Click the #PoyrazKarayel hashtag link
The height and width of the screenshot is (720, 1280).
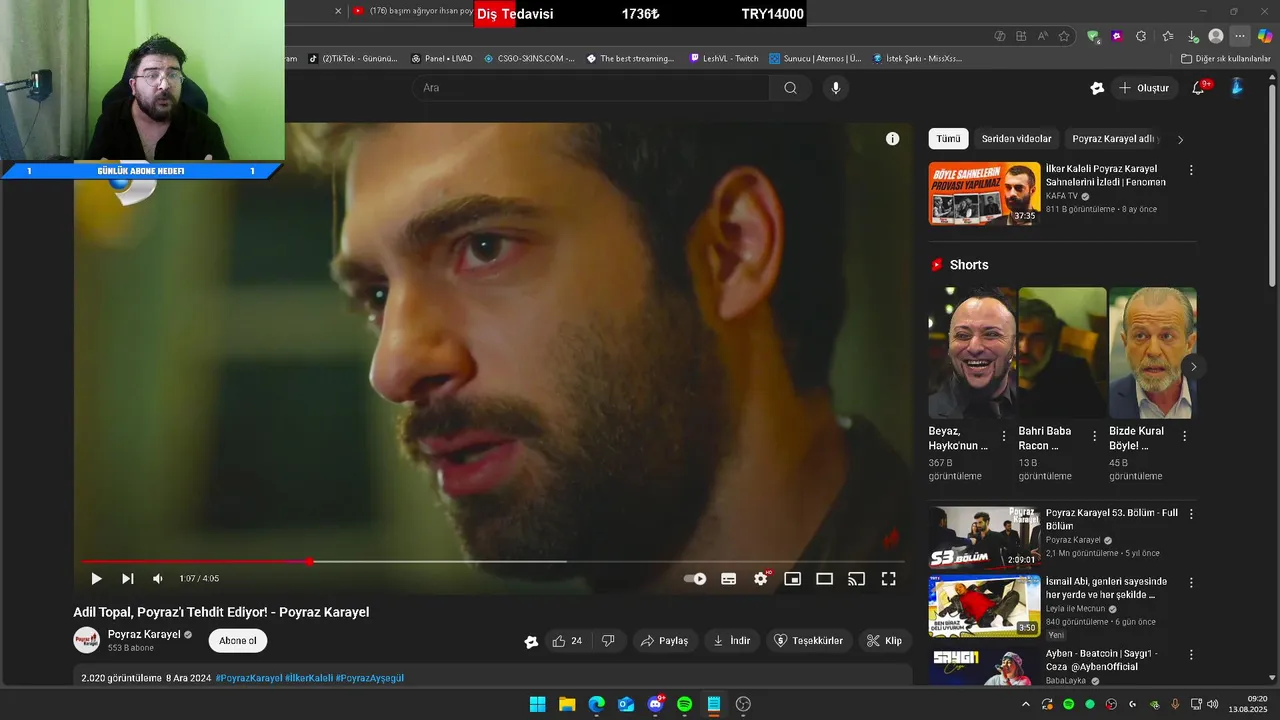[249, 678]
